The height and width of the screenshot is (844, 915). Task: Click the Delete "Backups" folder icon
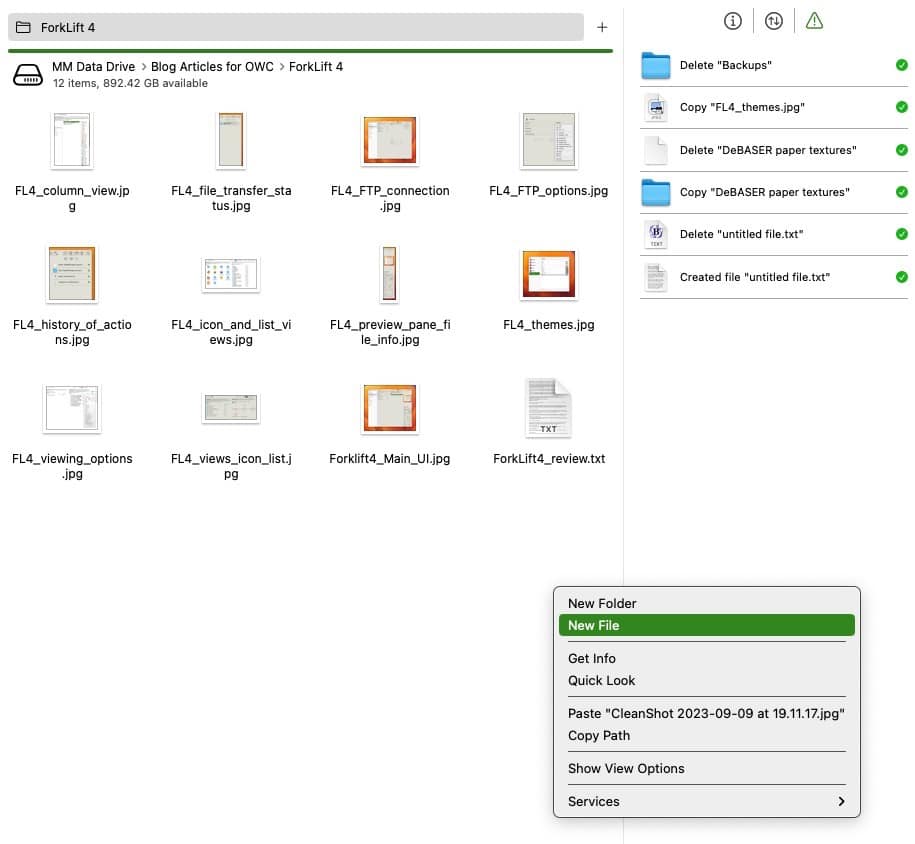click(655, 65)
